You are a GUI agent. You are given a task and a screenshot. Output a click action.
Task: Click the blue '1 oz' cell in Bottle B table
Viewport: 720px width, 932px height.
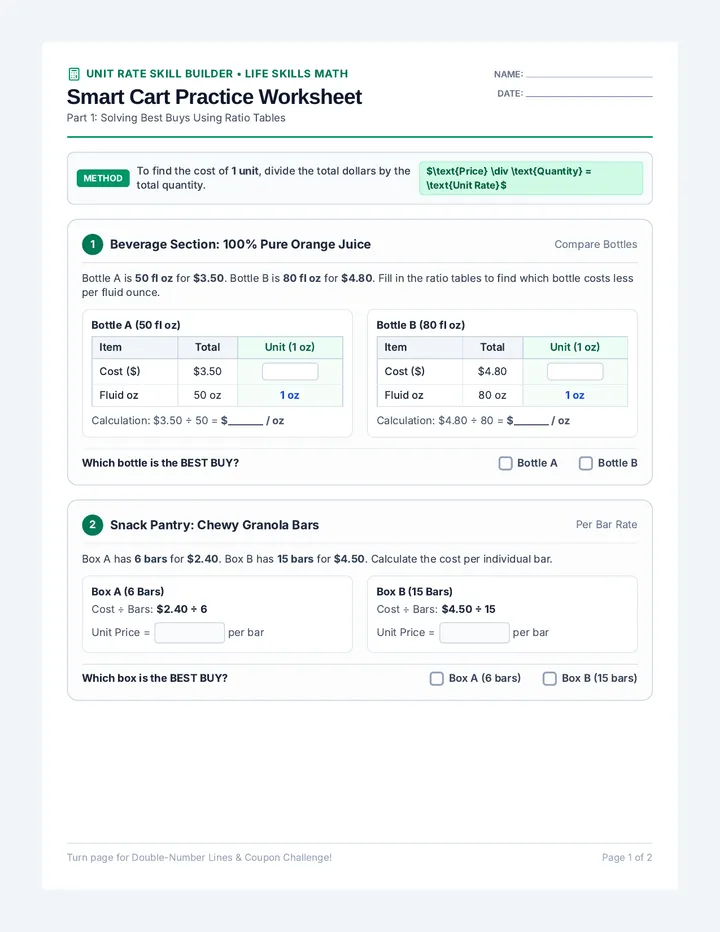pos(575,395)
